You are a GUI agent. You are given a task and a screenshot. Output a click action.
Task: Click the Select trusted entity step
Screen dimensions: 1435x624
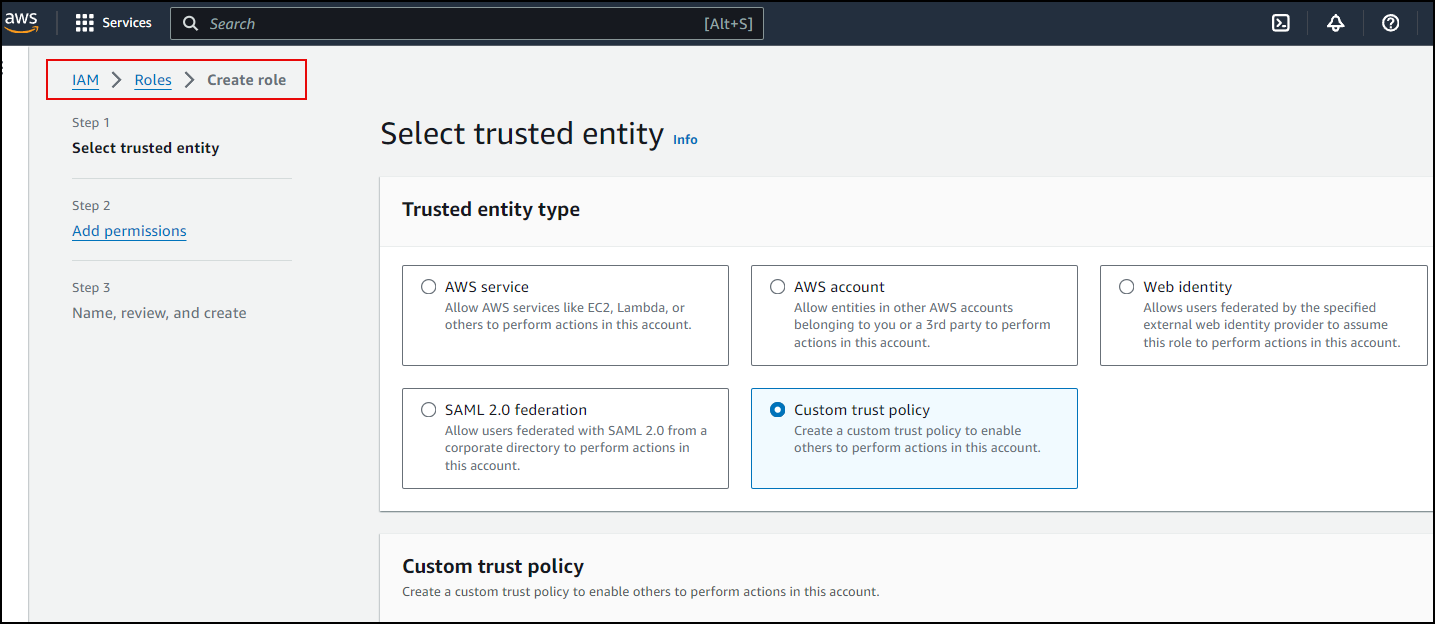(145, 148)
